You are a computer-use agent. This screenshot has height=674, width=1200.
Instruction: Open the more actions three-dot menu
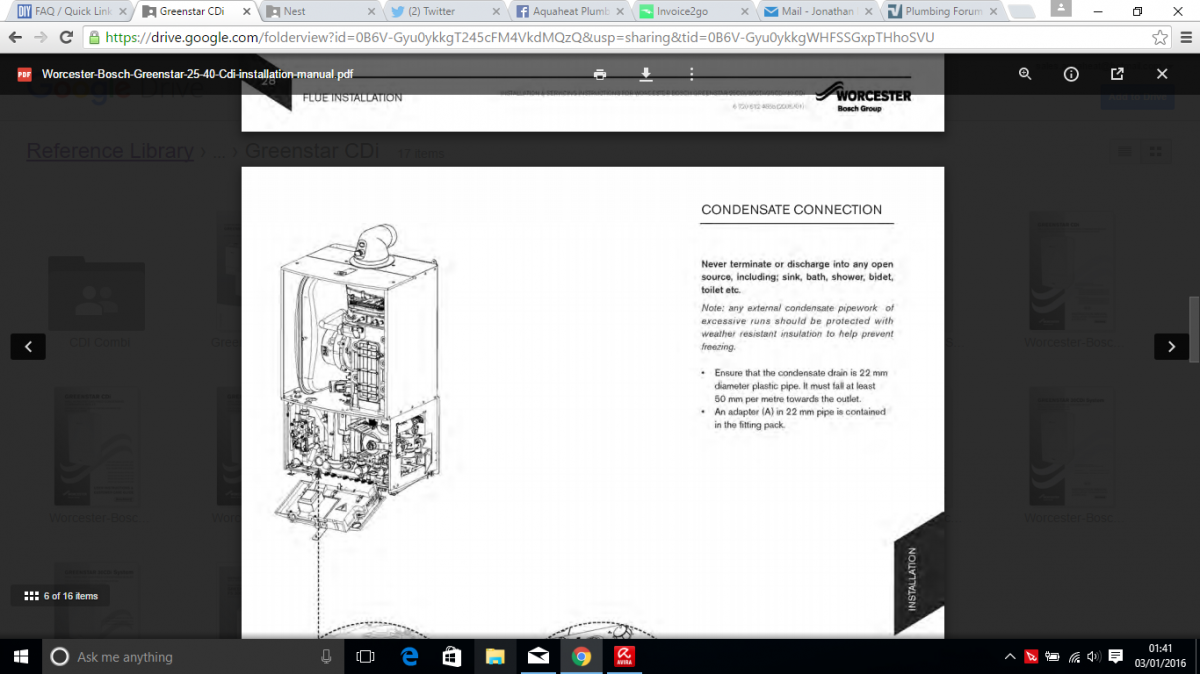tap(691, 74)
